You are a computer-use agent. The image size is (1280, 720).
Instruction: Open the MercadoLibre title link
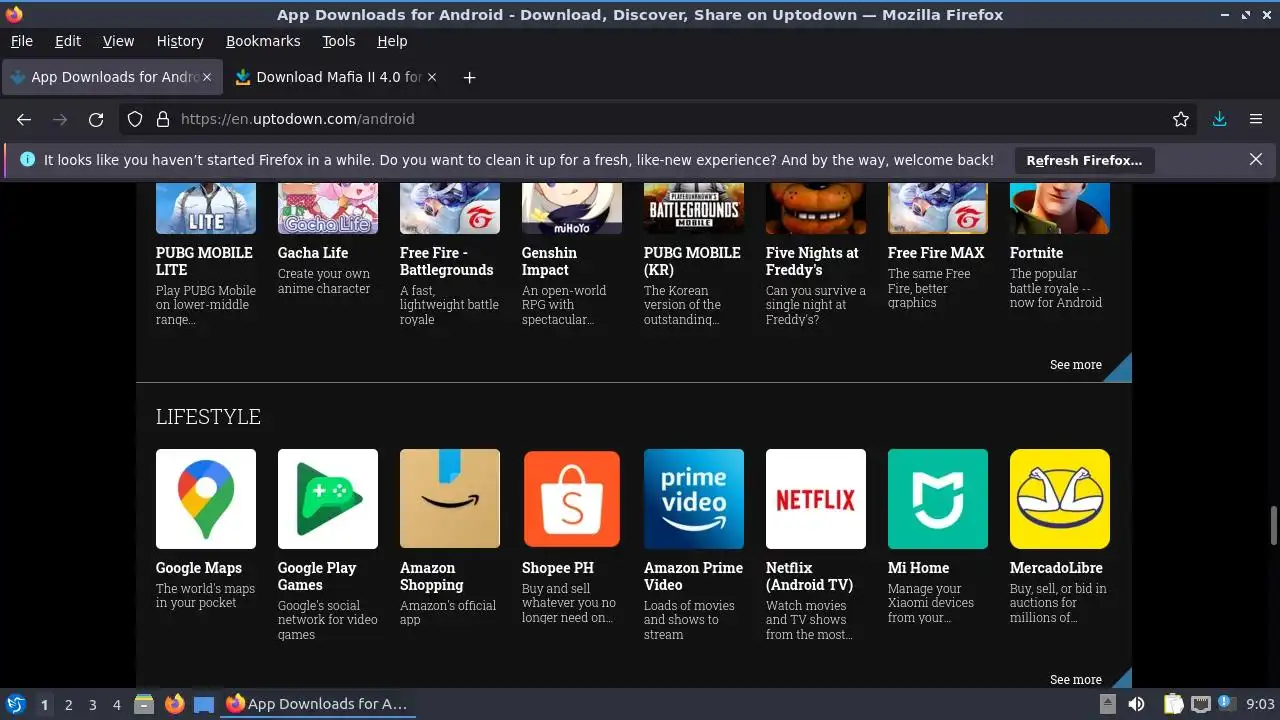coord(1056,568)
